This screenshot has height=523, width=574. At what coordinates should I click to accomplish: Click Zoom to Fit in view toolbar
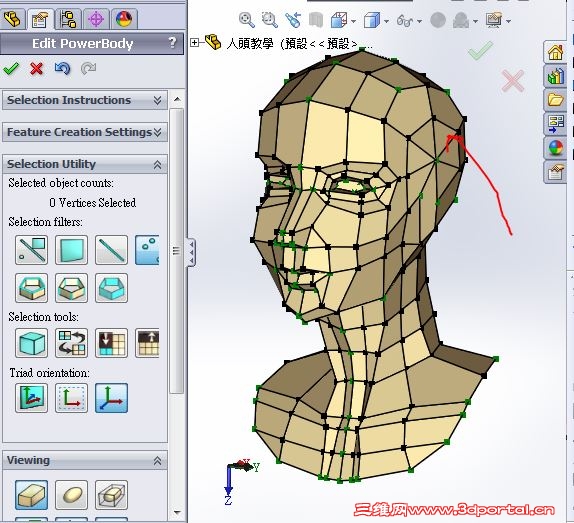click(x=246, y=20)
